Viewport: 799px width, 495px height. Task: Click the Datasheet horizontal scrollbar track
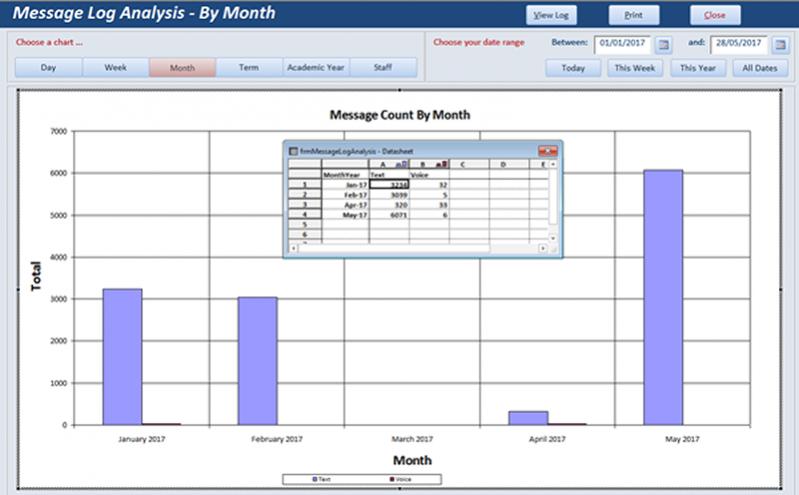coord(418,248)
